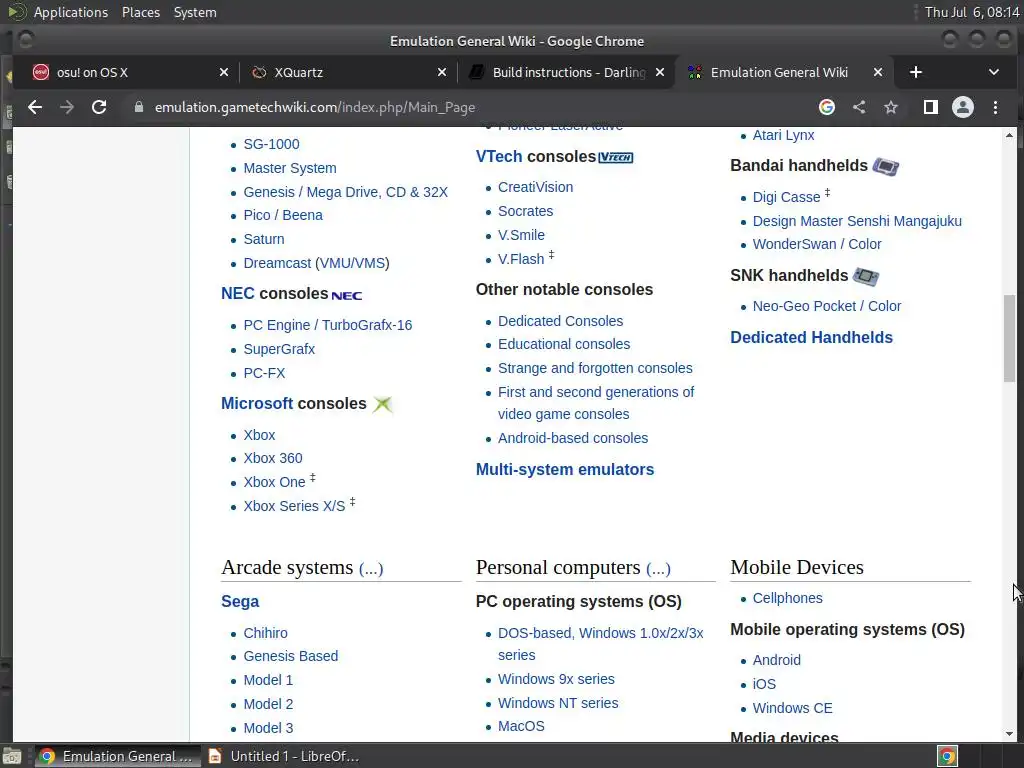The width and height of the screenshot is (1024, 768).
Task: Bookmark this page with the star icon
Action: click(891, 107)
